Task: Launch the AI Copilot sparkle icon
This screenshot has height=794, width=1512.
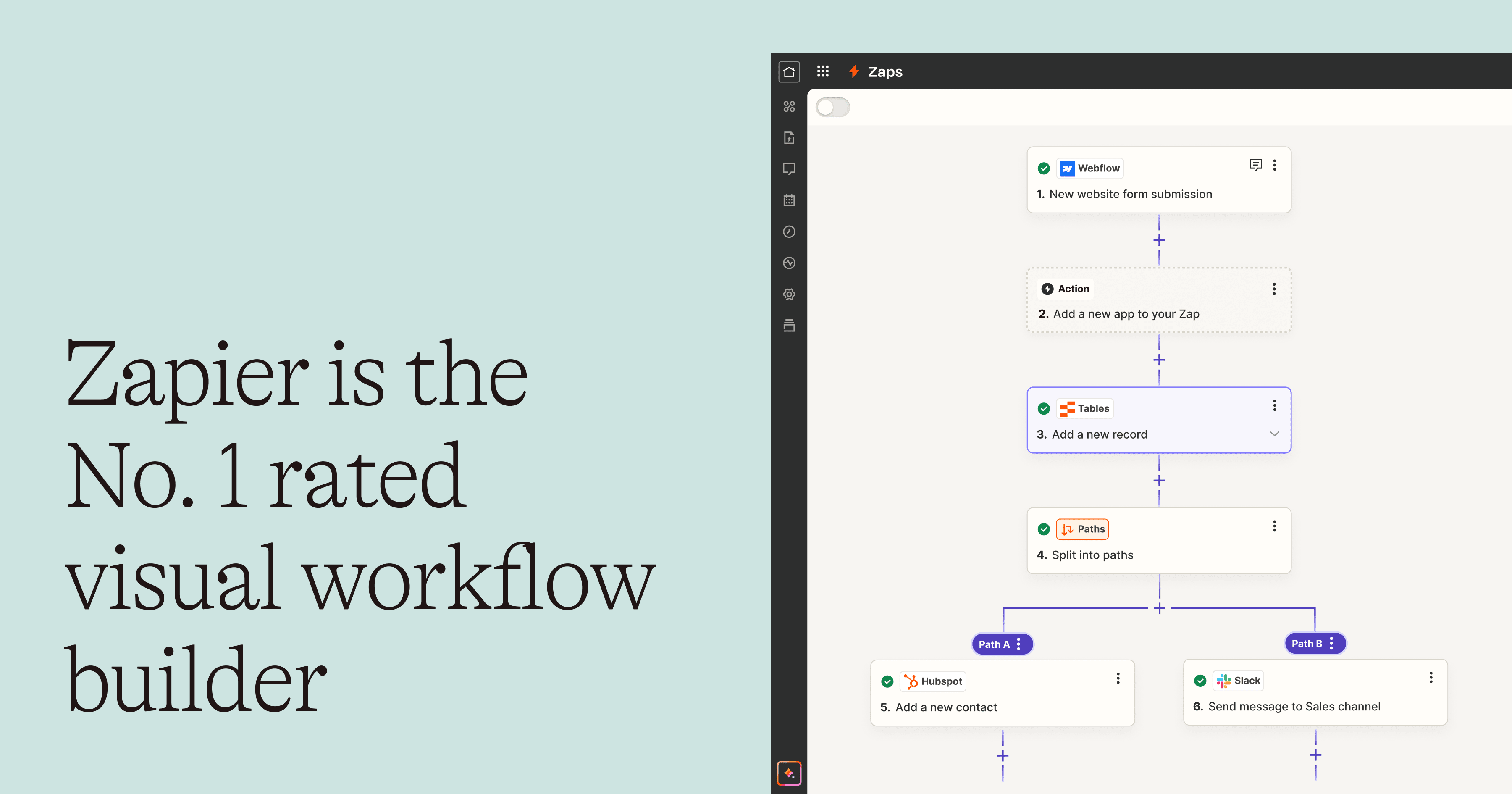Action: click(790, 773)
